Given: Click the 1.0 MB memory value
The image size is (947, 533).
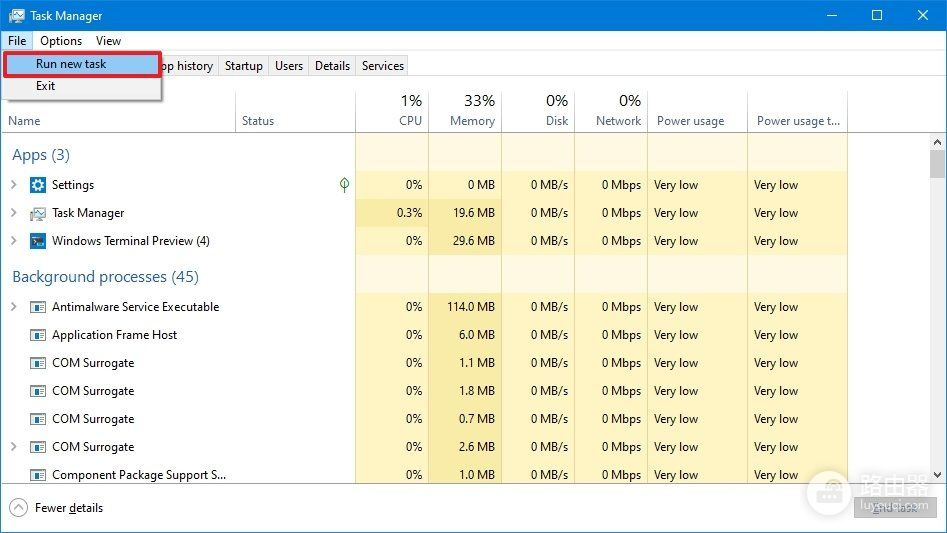Looking at the screenshot, I should (477, 474).
